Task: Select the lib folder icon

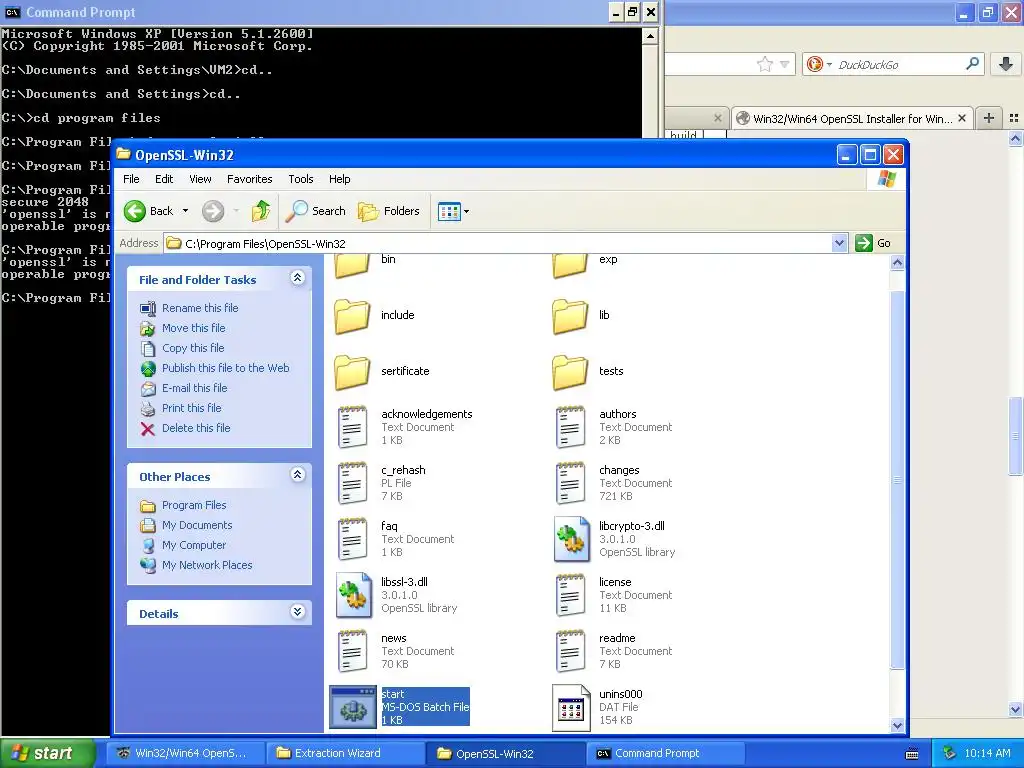Action: pos(570,316)
